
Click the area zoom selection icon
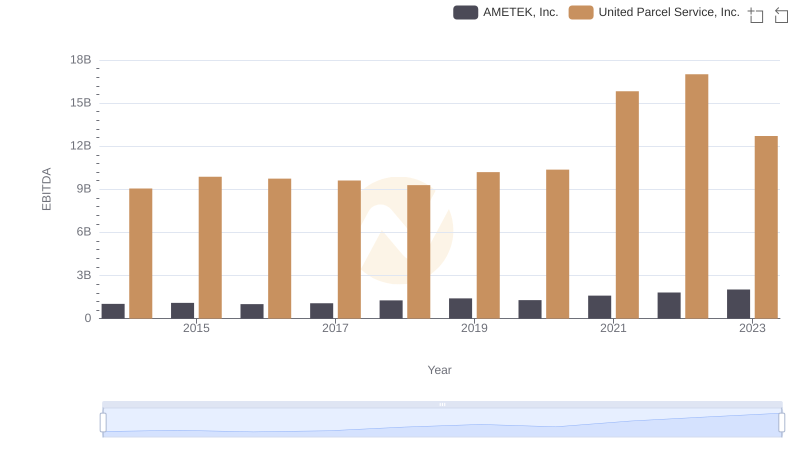pyautogui.click(x=756, y=15)
